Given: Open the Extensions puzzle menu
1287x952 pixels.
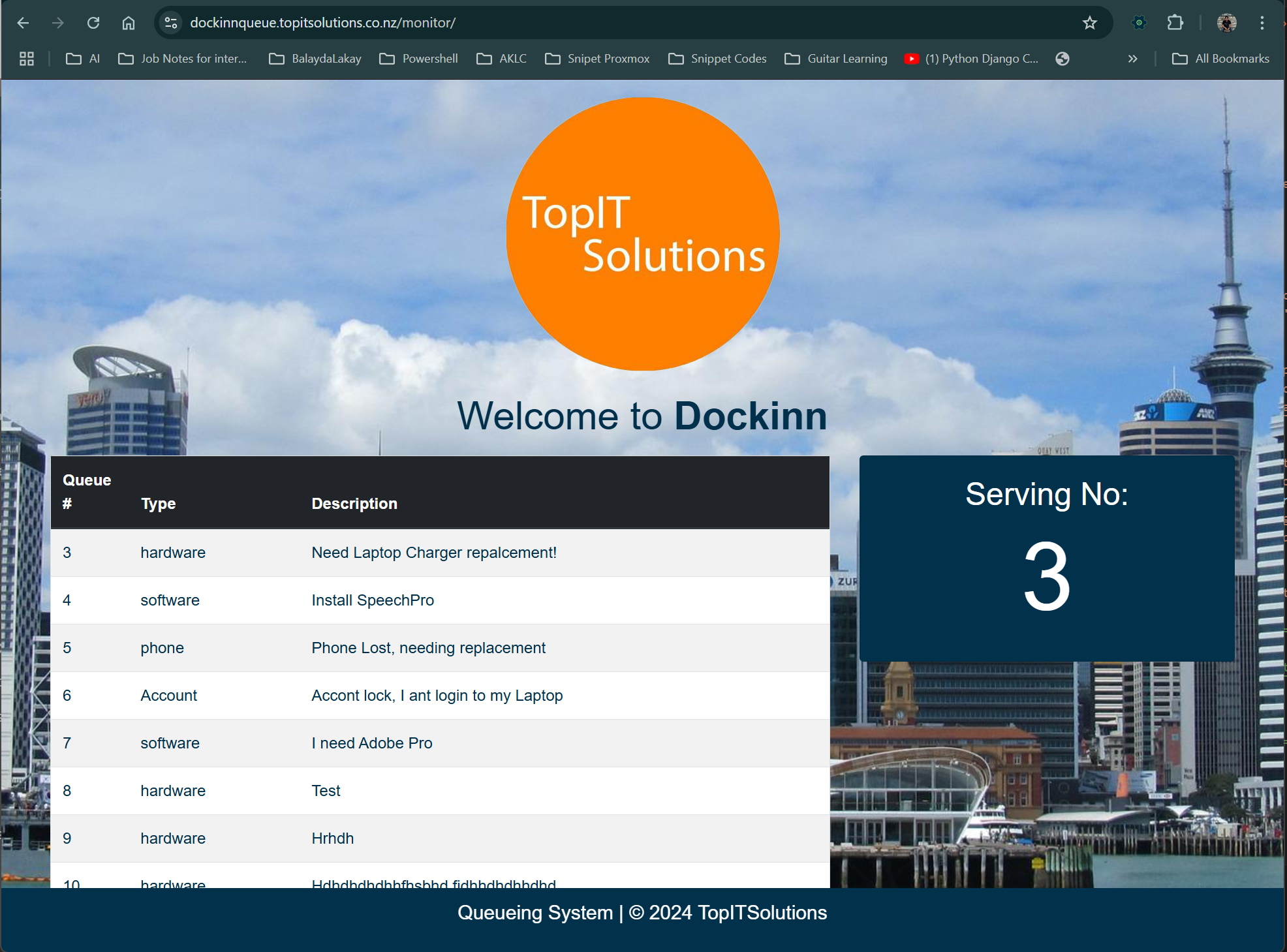Looking at the screenshot, I should tap(1175, 23).
